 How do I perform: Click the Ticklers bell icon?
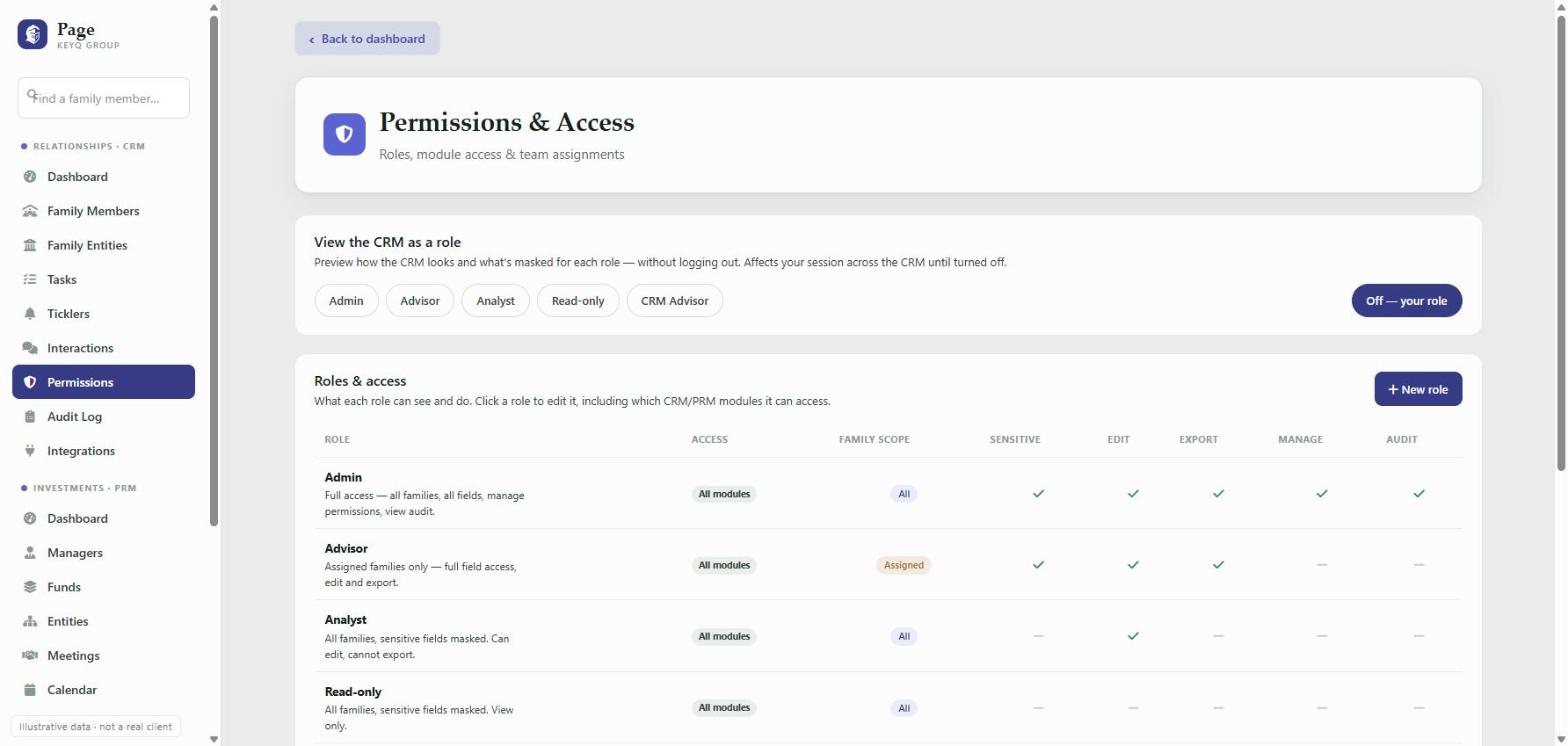30,314
